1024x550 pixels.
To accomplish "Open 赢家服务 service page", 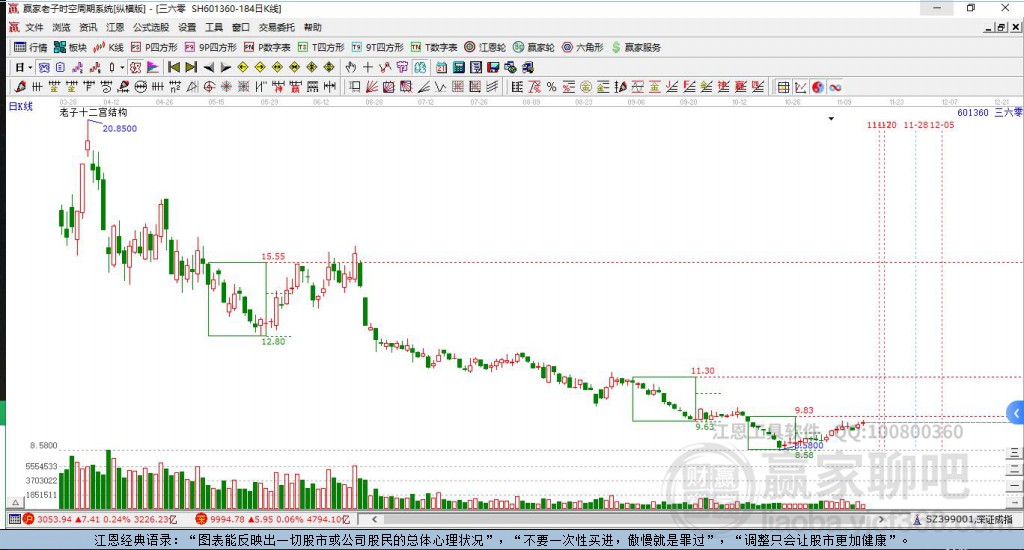I will click(x=636, y=47).
